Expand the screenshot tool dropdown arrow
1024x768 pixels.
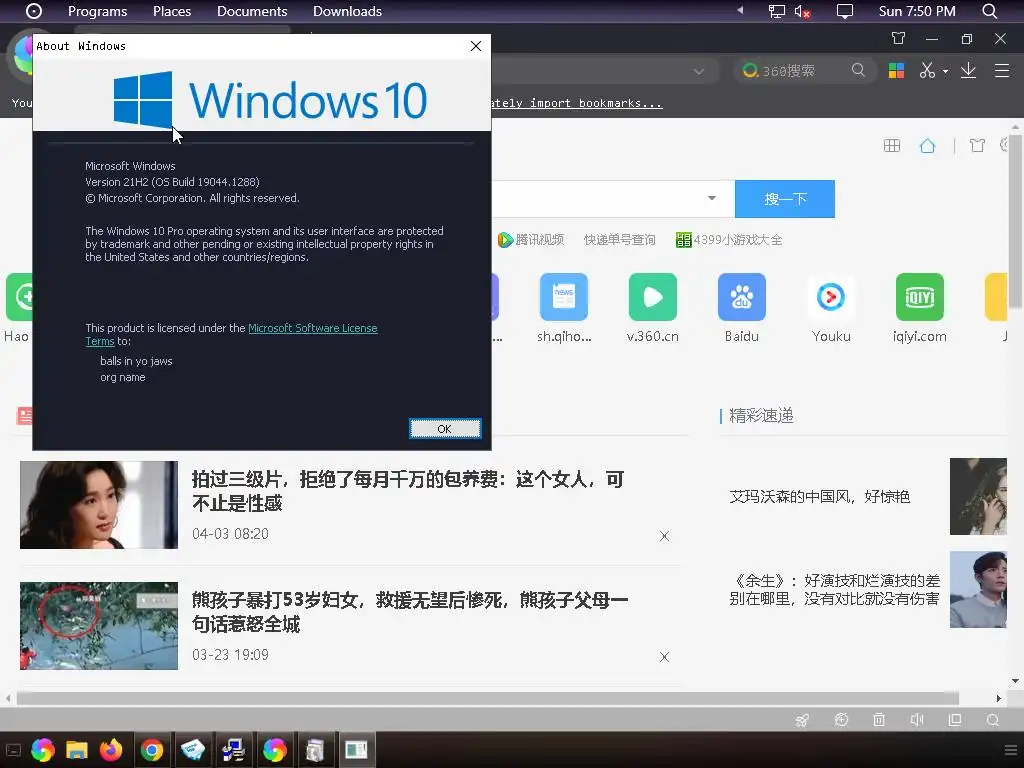pos(945,71)
